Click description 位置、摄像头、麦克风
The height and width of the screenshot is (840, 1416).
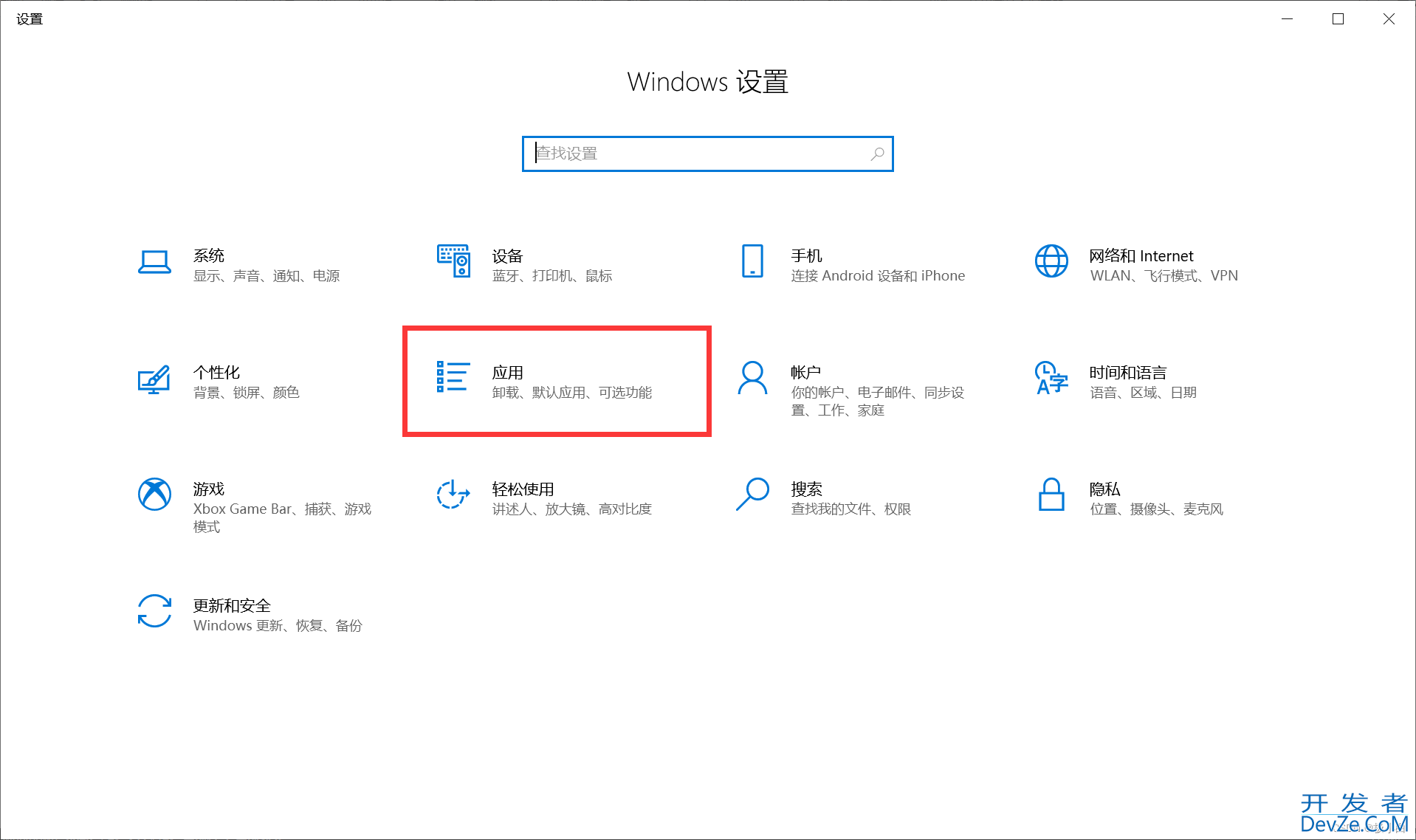point(1157,509)
